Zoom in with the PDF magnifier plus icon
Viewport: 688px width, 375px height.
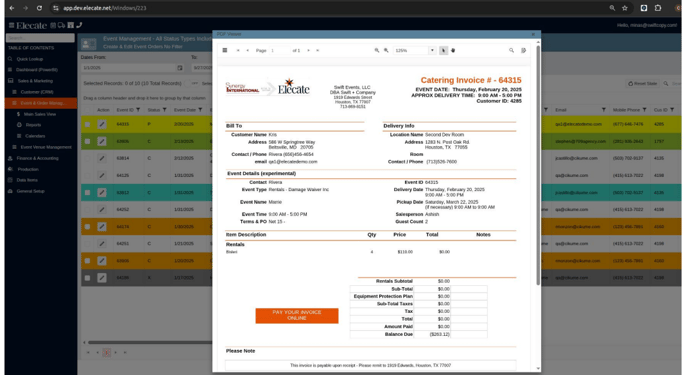386,50
